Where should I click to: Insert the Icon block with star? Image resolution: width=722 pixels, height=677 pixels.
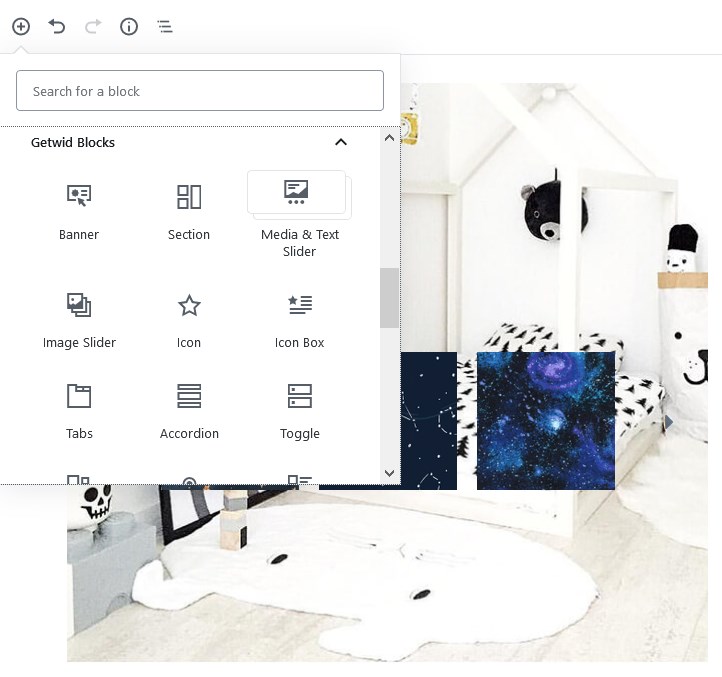click(189, 320)
